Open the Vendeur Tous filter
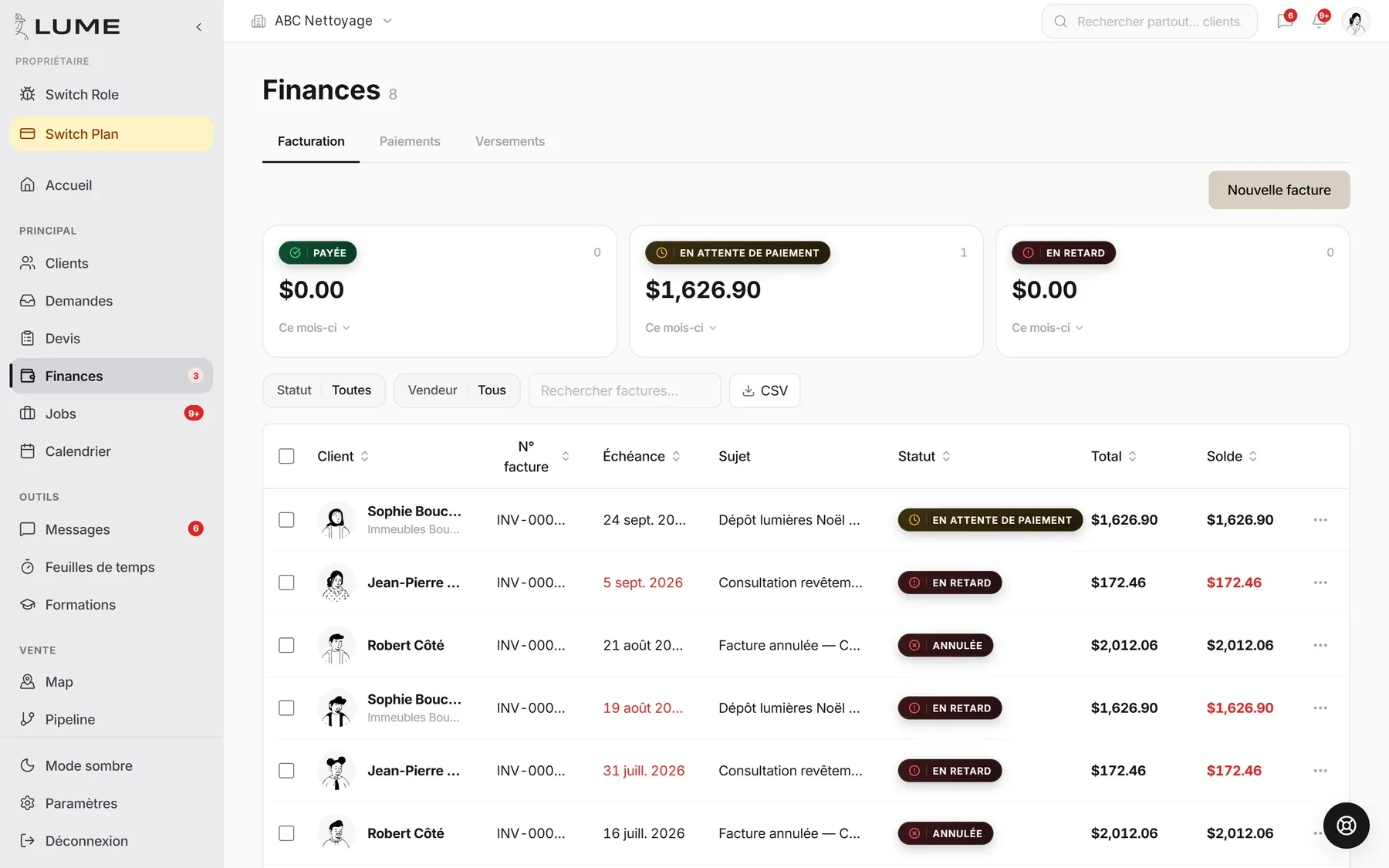Screen dimensions: 1389x868 pyautogui.click(x=457, y=390)
